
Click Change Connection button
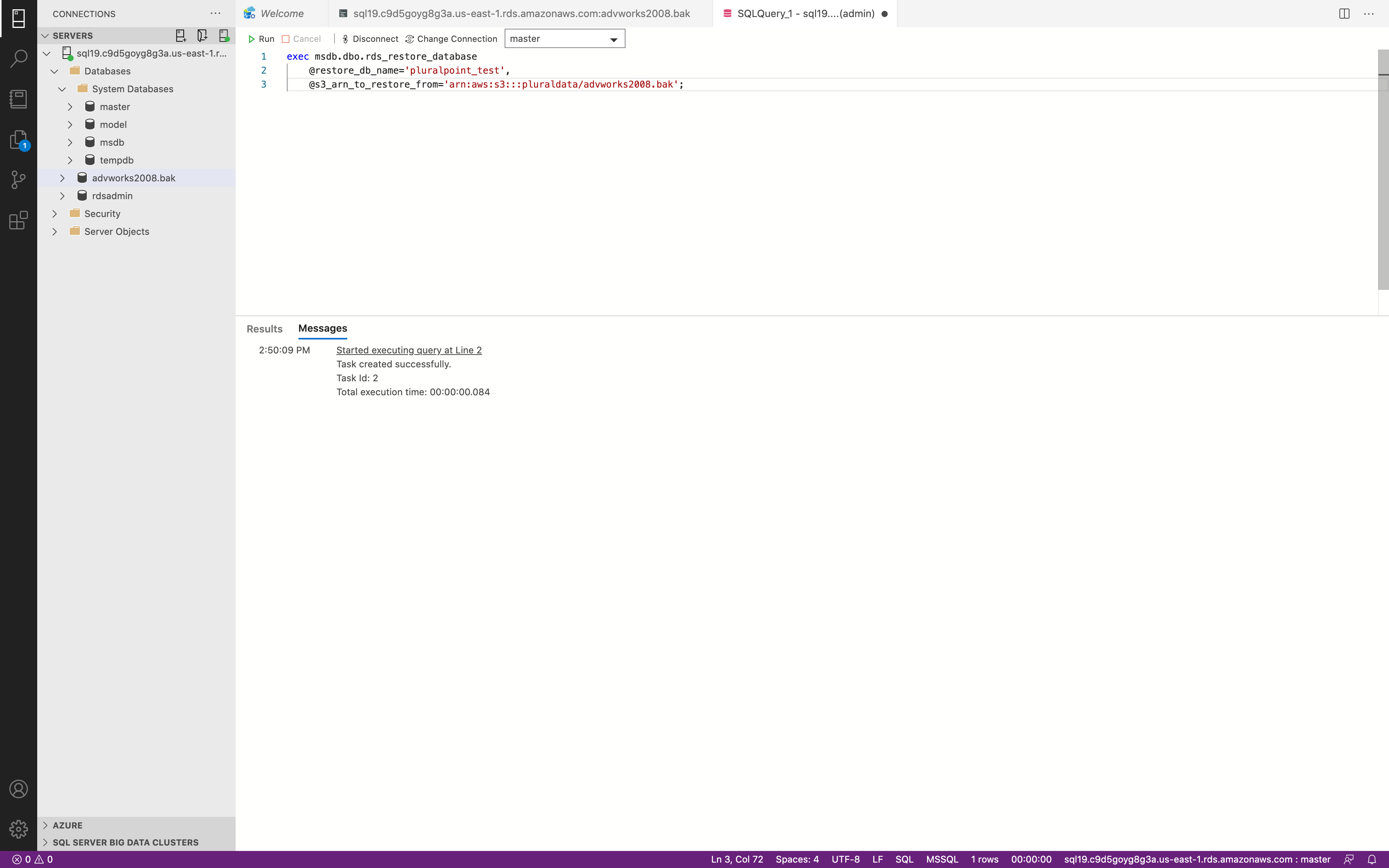point(451,38)
